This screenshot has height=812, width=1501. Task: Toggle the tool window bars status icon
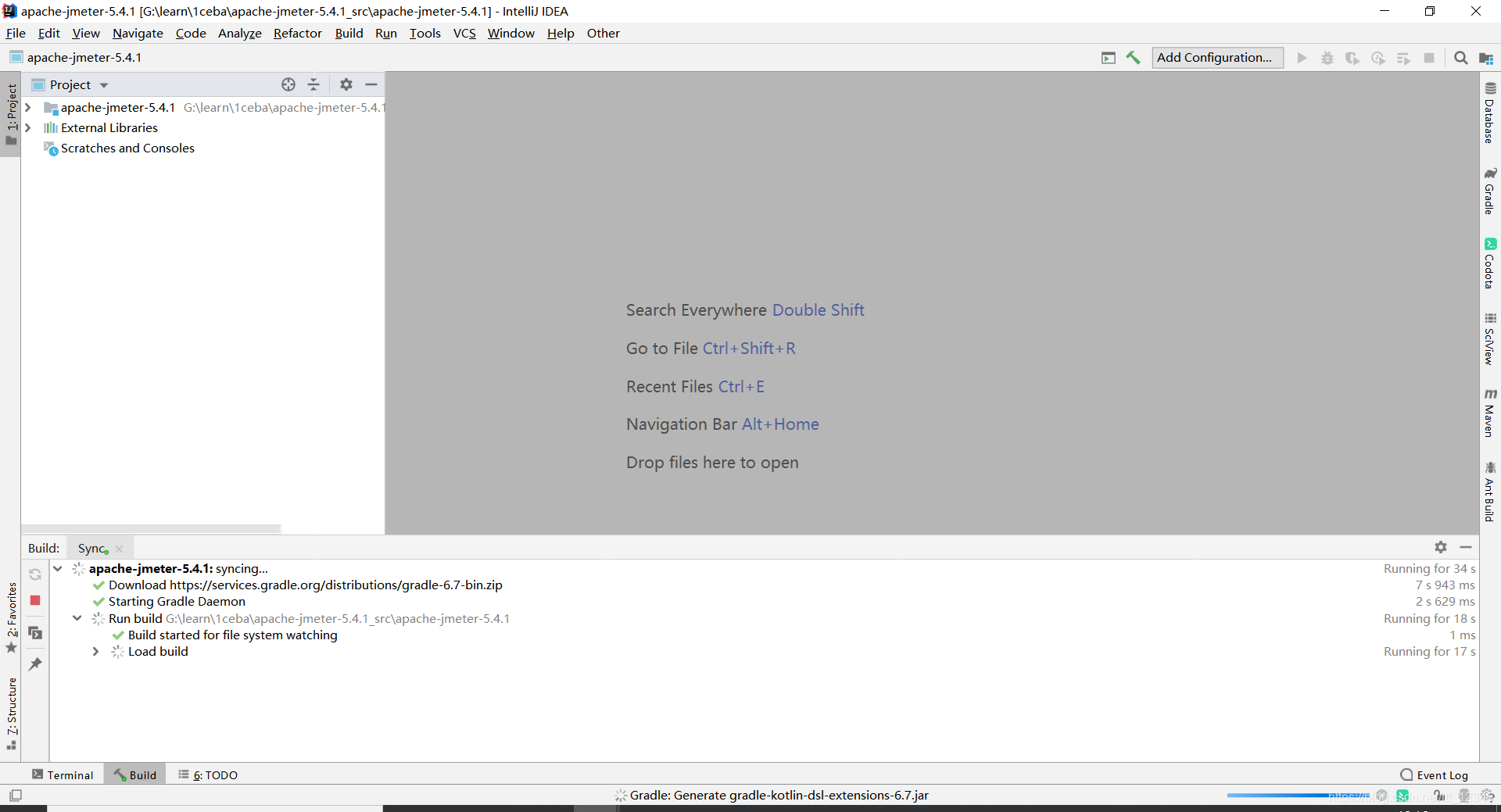16,796
